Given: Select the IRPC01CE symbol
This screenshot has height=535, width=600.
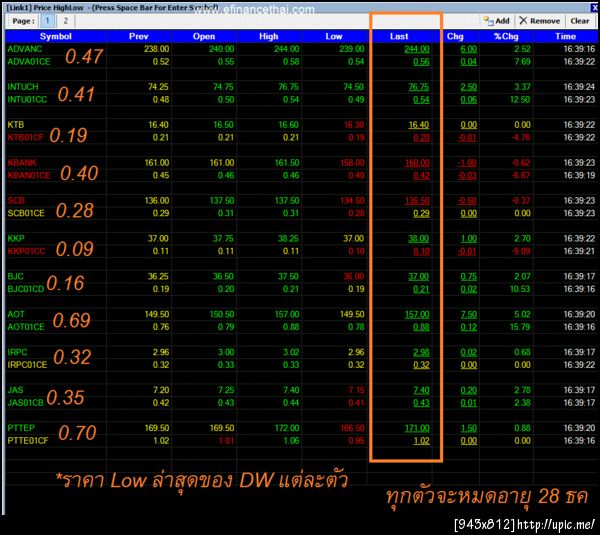Looking at the screenshot, I should 27,365.
